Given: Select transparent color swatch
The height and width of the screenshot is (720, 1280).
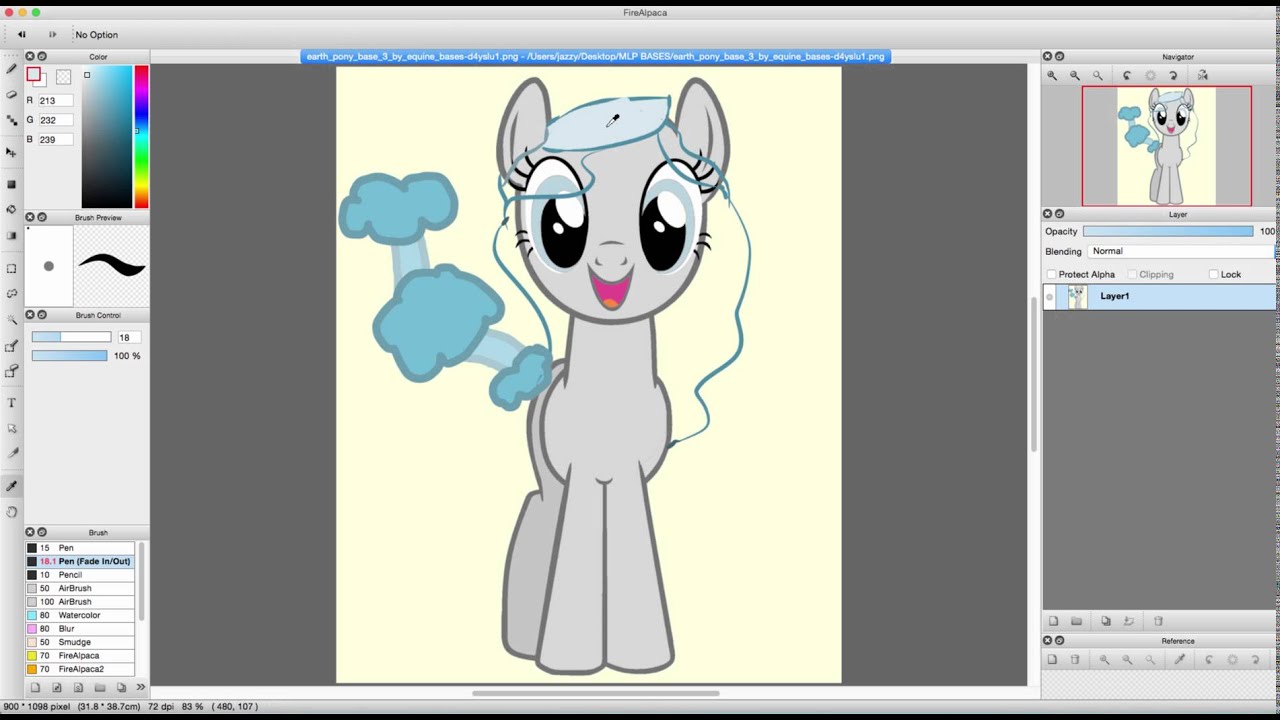Looking at the screenshot, I should (63, 77).
